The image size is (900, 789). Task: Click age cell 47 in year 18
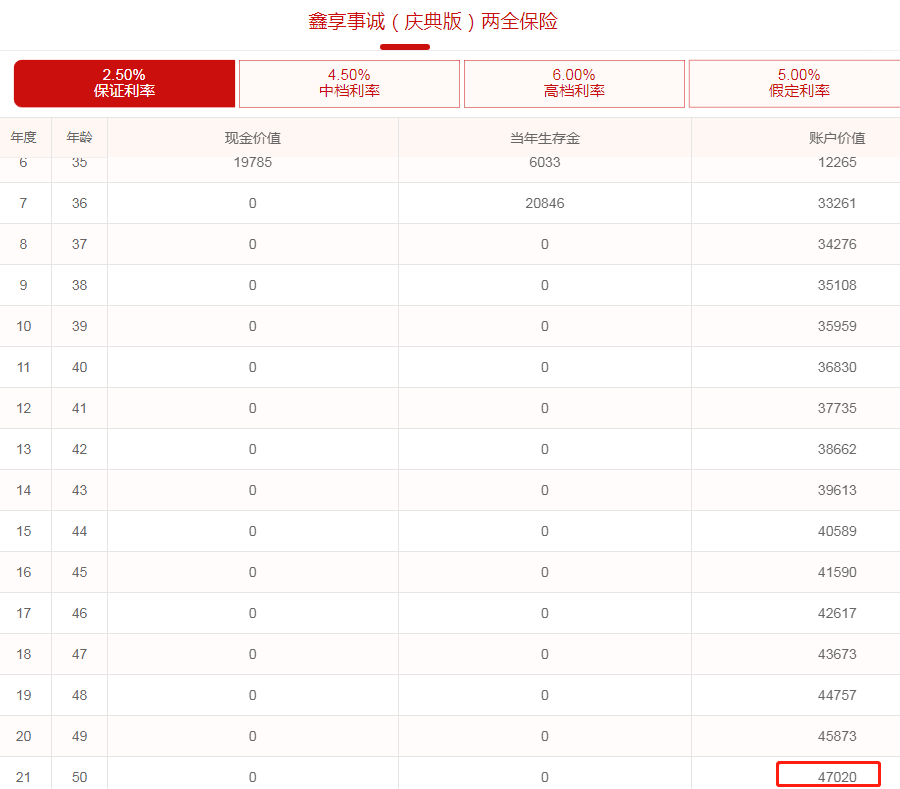click(79, 654)
